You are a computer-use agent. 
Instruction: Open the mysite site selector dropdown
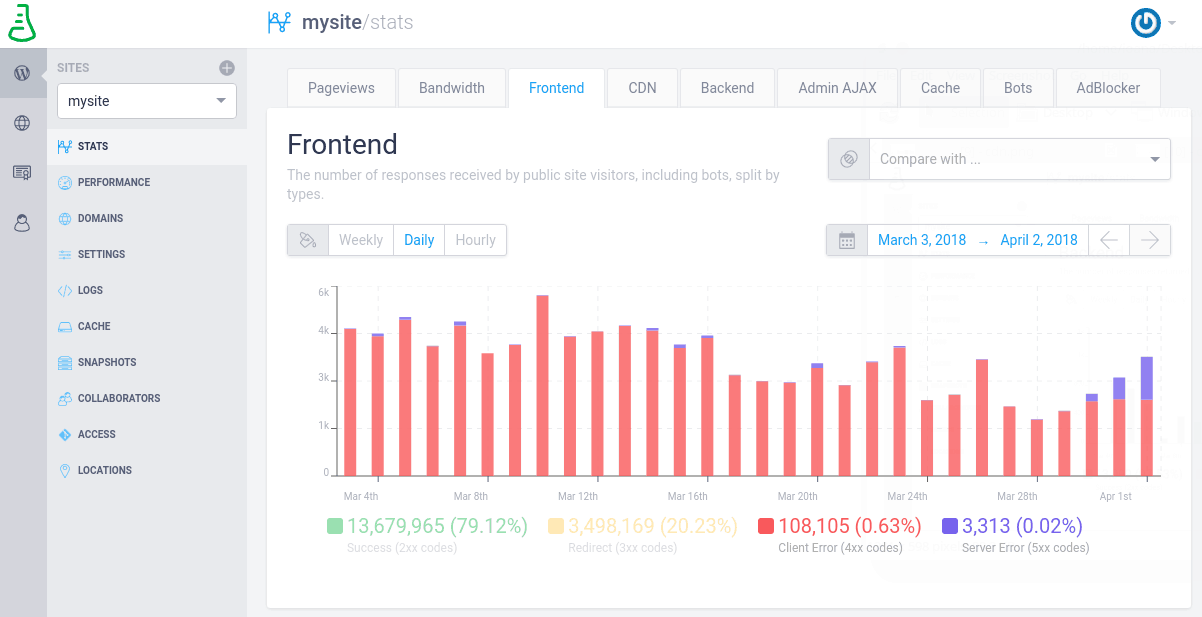[147, 101]
